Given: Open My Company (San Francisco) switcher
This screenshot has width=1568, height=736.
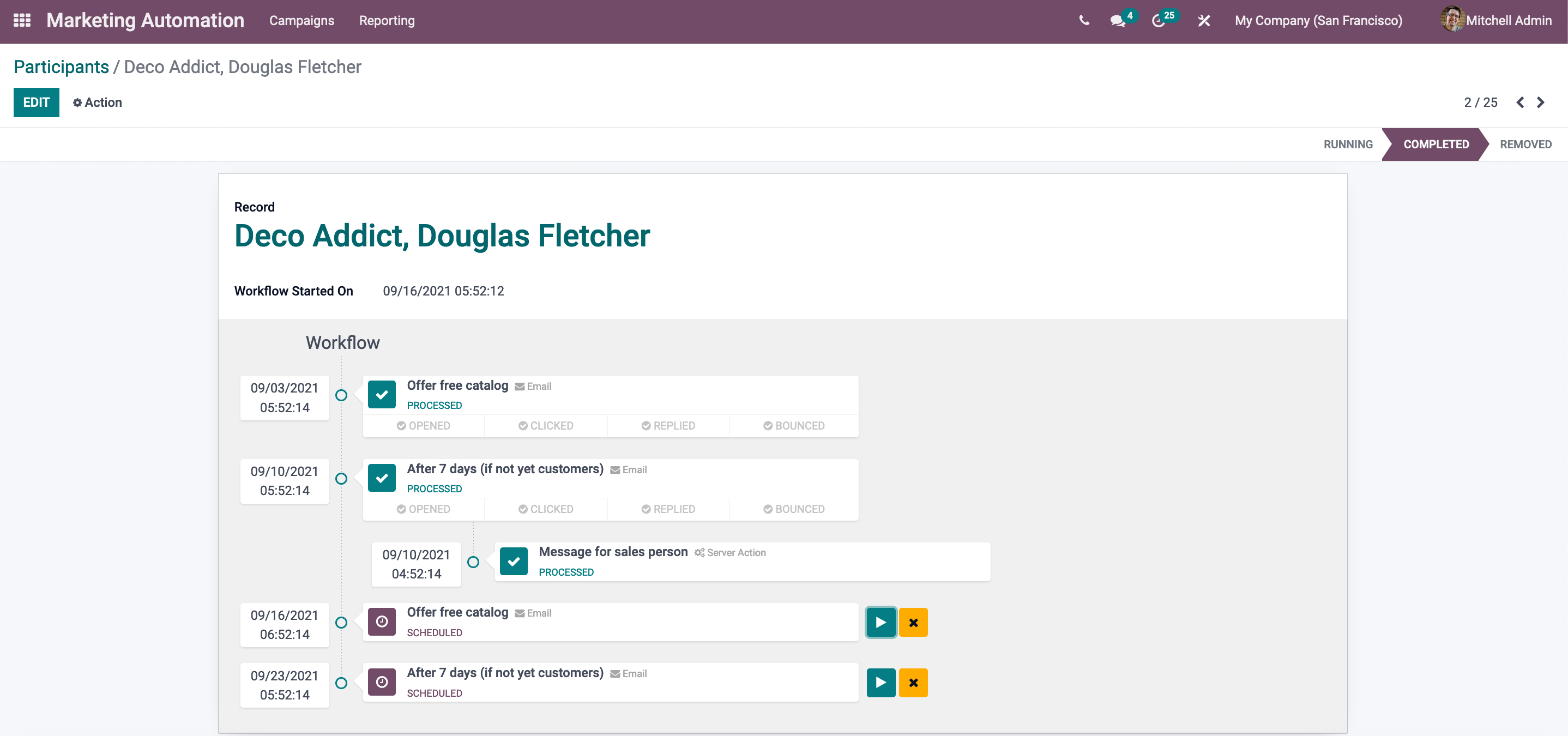Looking at the screenshot, I should pyautogui.click(x=1318, y=21).
